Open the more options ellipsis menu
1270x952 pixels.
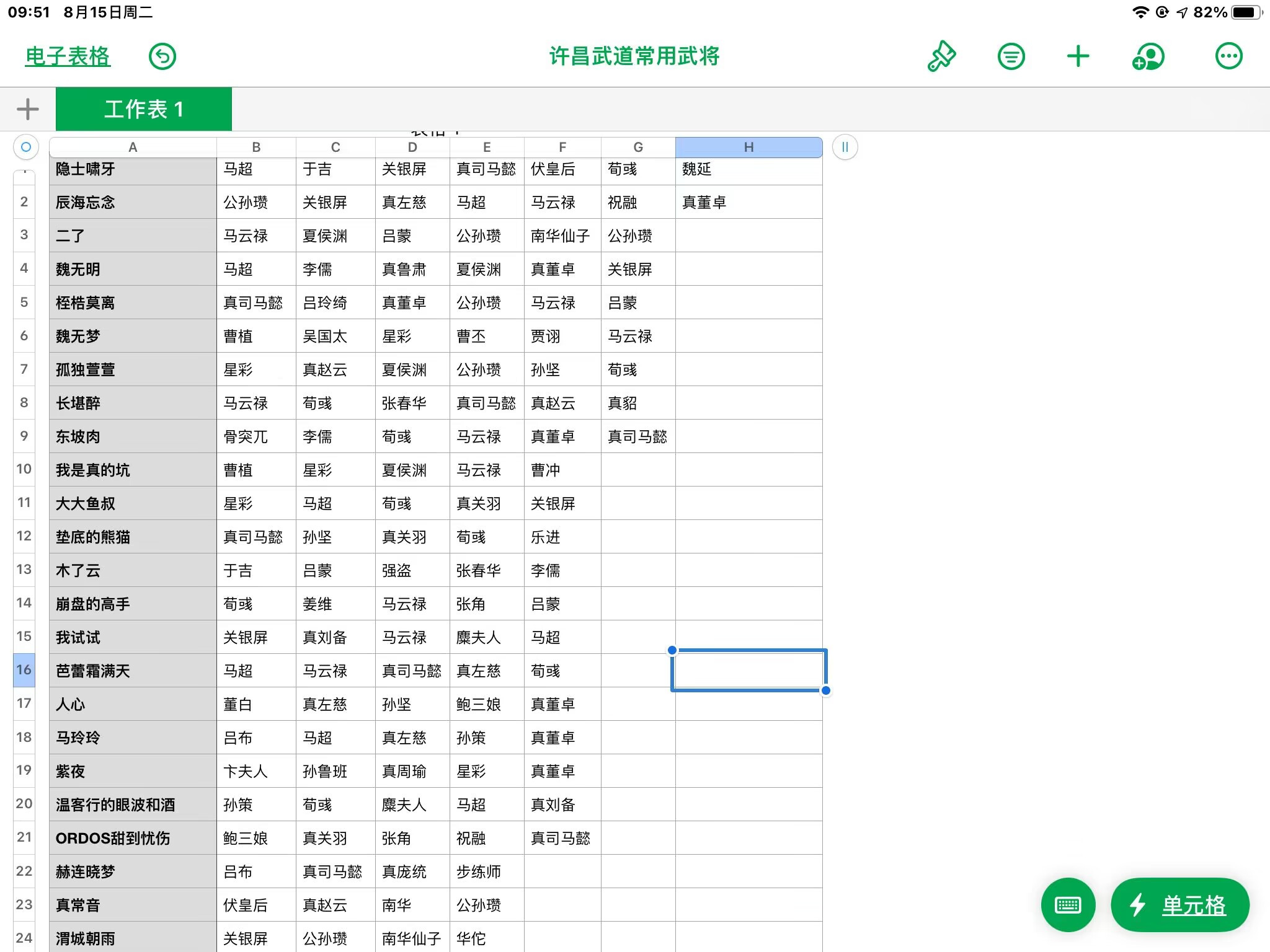tap(1228, 56)
